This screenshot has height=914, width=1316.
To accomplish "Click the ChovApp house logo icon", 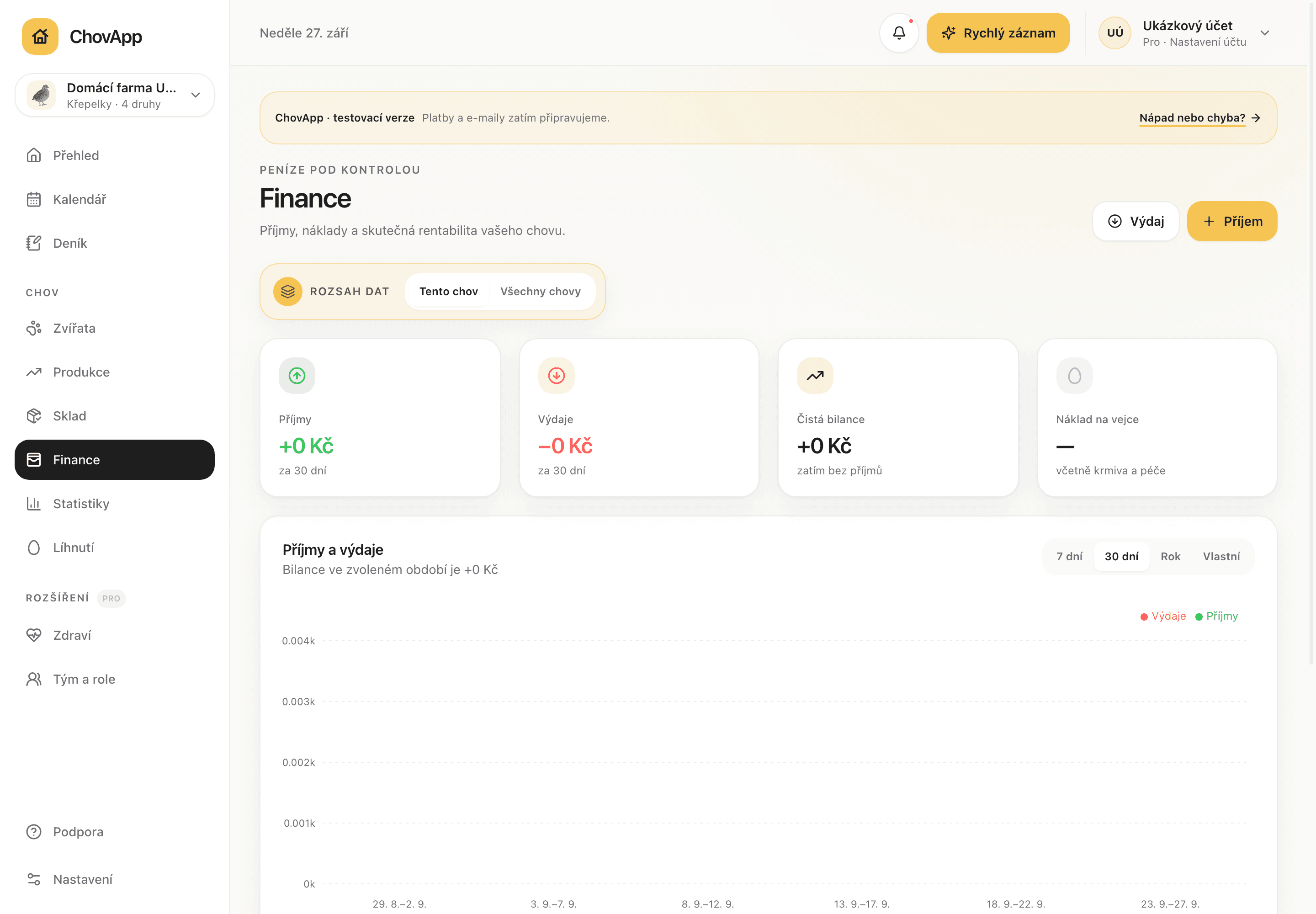I will (40, 37).
